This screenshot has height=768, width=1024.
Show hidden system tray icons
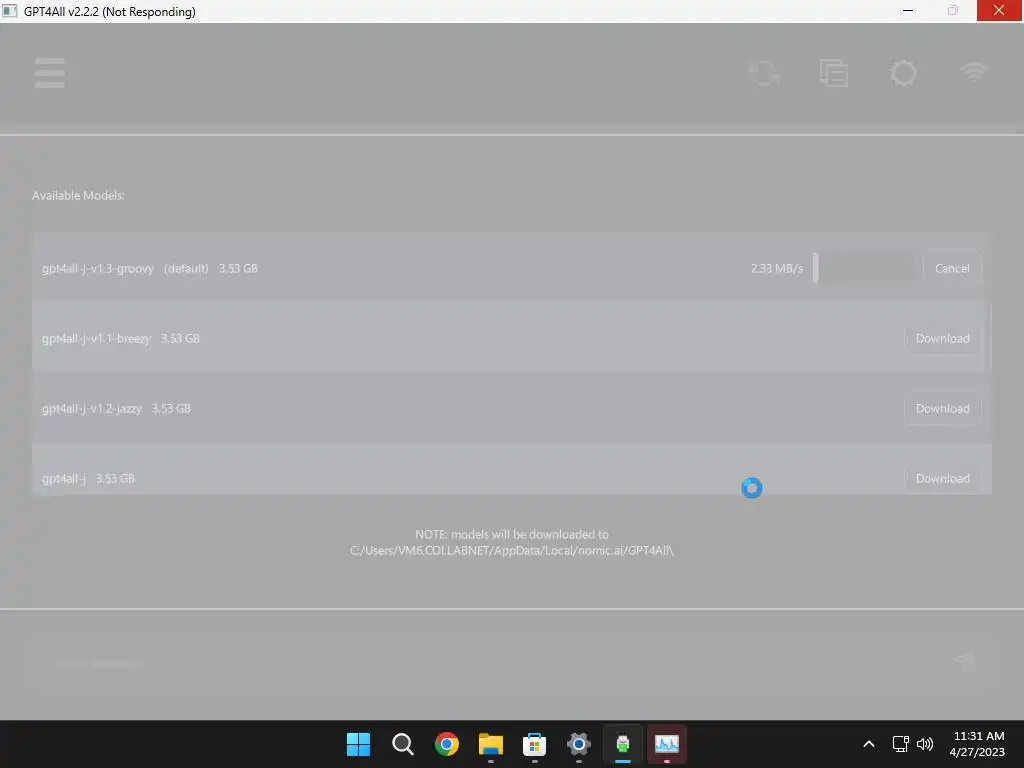coord(869,744)
